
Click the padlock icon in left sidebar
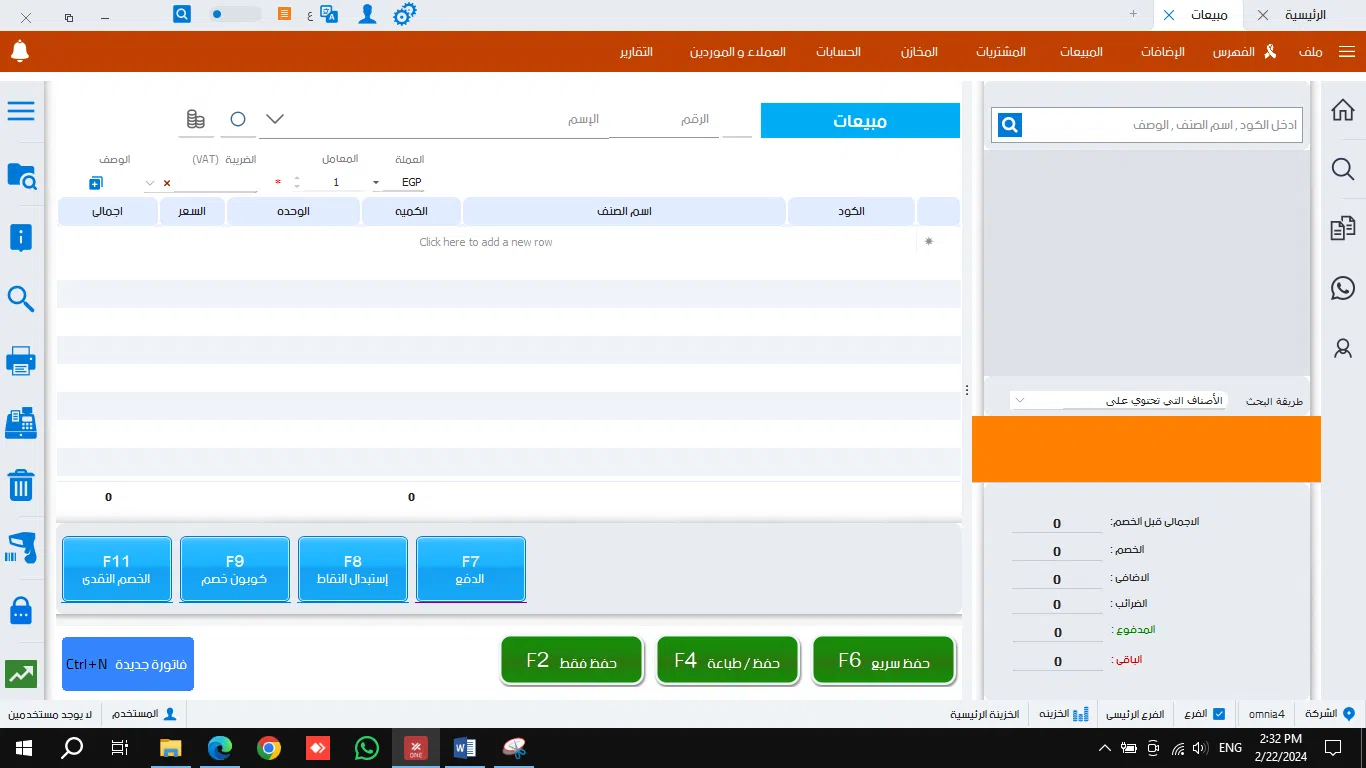pyautogui.click(x=21, y=610)
